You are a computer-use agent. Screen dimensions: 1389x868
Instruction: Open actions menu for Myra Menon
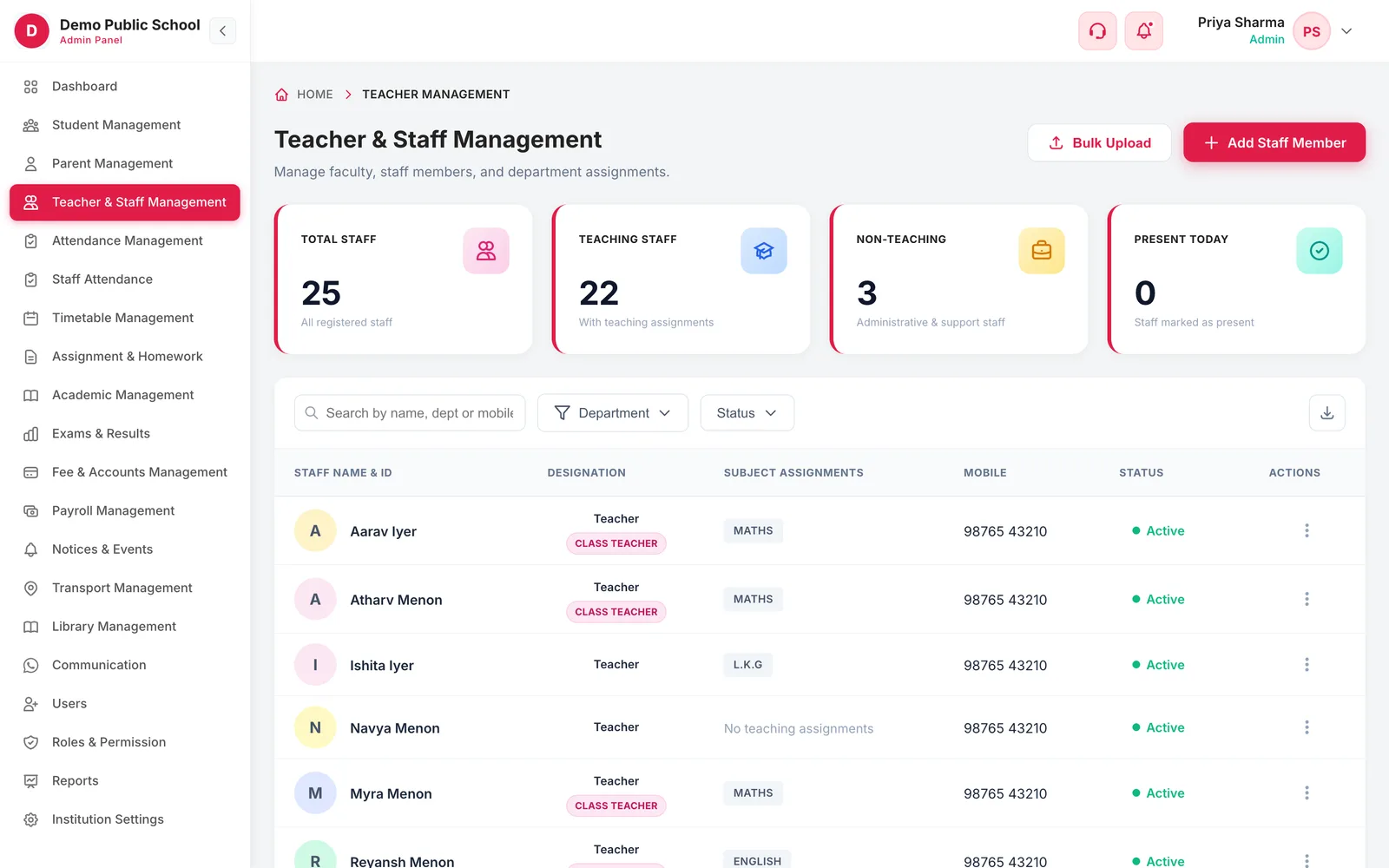pos(1307,792)
